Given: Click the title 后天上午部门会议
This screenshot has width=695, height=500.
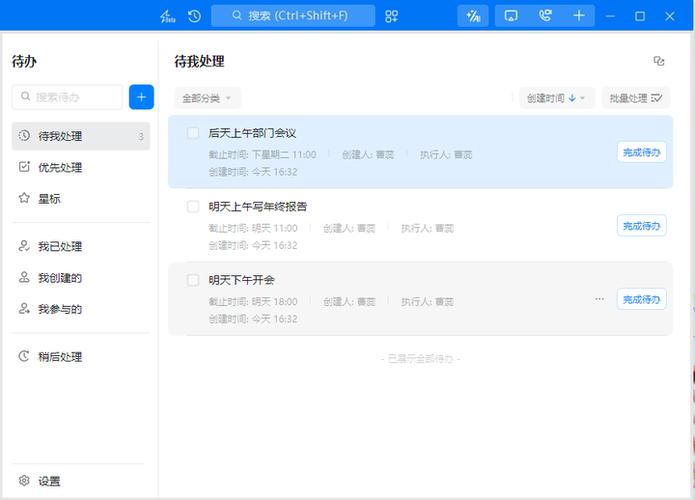Looking at the screenshot, I should coord(252,133).
